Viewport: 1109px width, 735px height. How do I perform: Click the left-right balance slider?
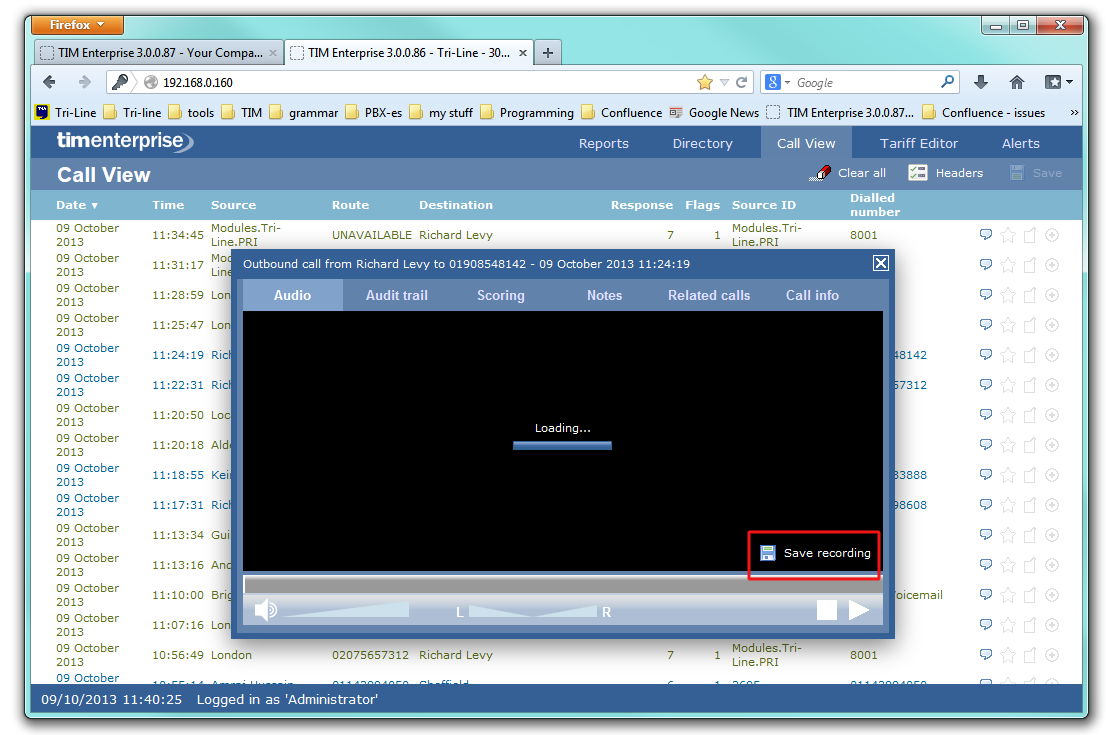click(x=533, y=611)
